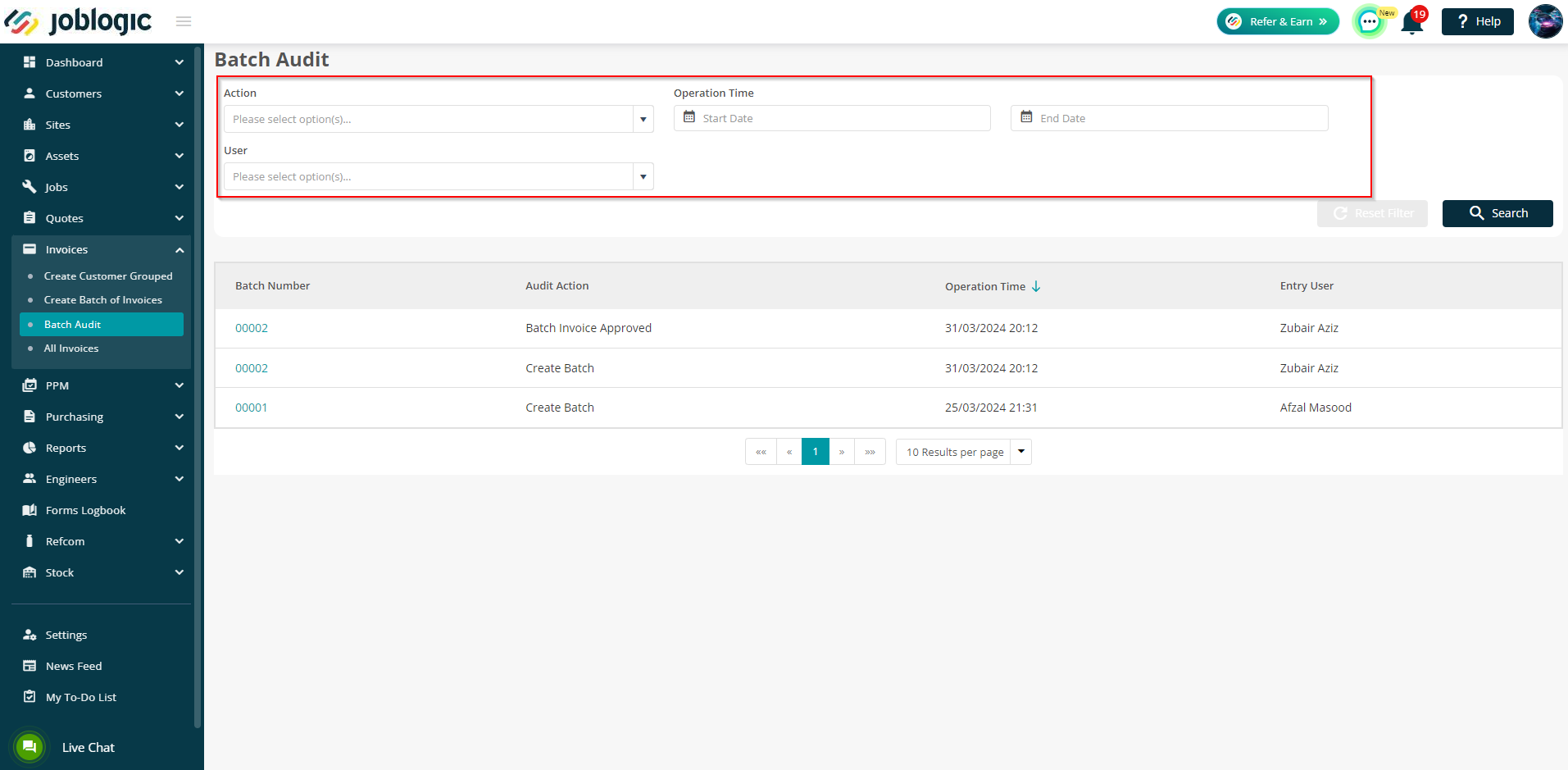Click the Help button
Image resolution: width=1568 pixels, height=770 pixels.
[x=1478, y=21]
